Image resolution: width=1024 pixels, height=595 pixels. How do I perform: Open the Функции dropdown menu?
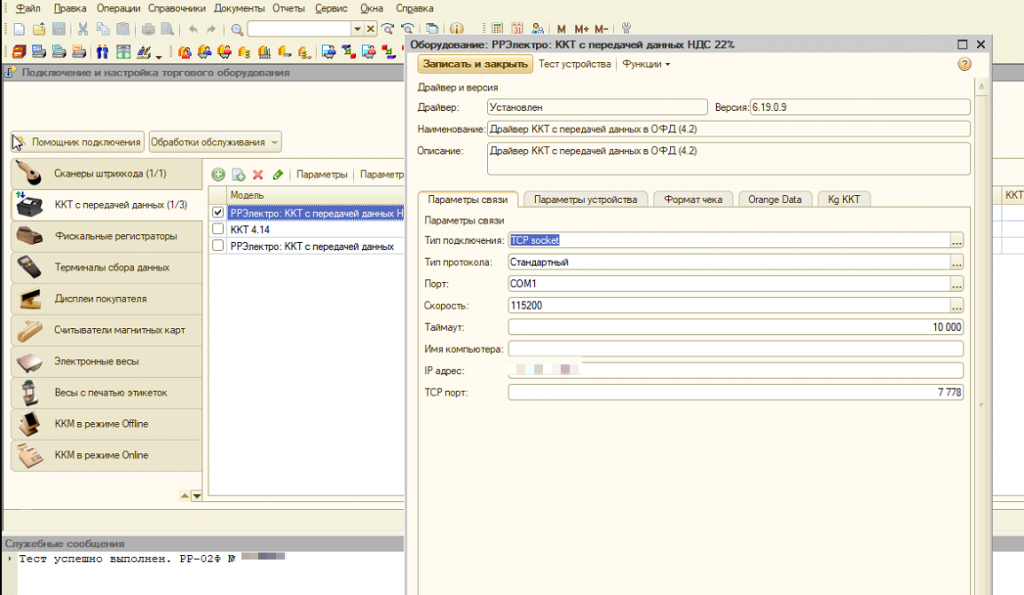tap(645, 64)
